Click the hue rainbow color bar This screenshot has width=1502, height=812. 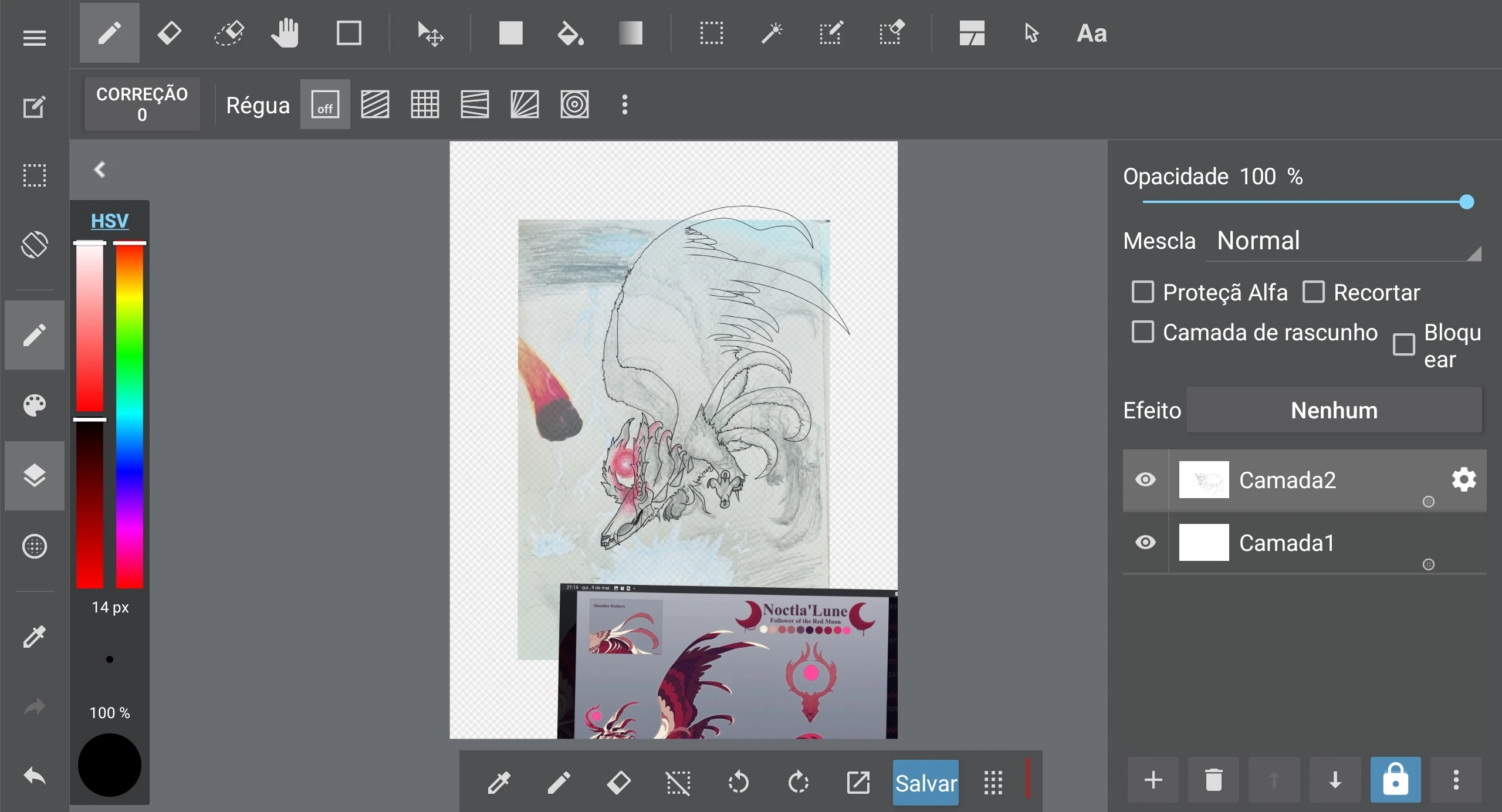(x=129, y=415)
